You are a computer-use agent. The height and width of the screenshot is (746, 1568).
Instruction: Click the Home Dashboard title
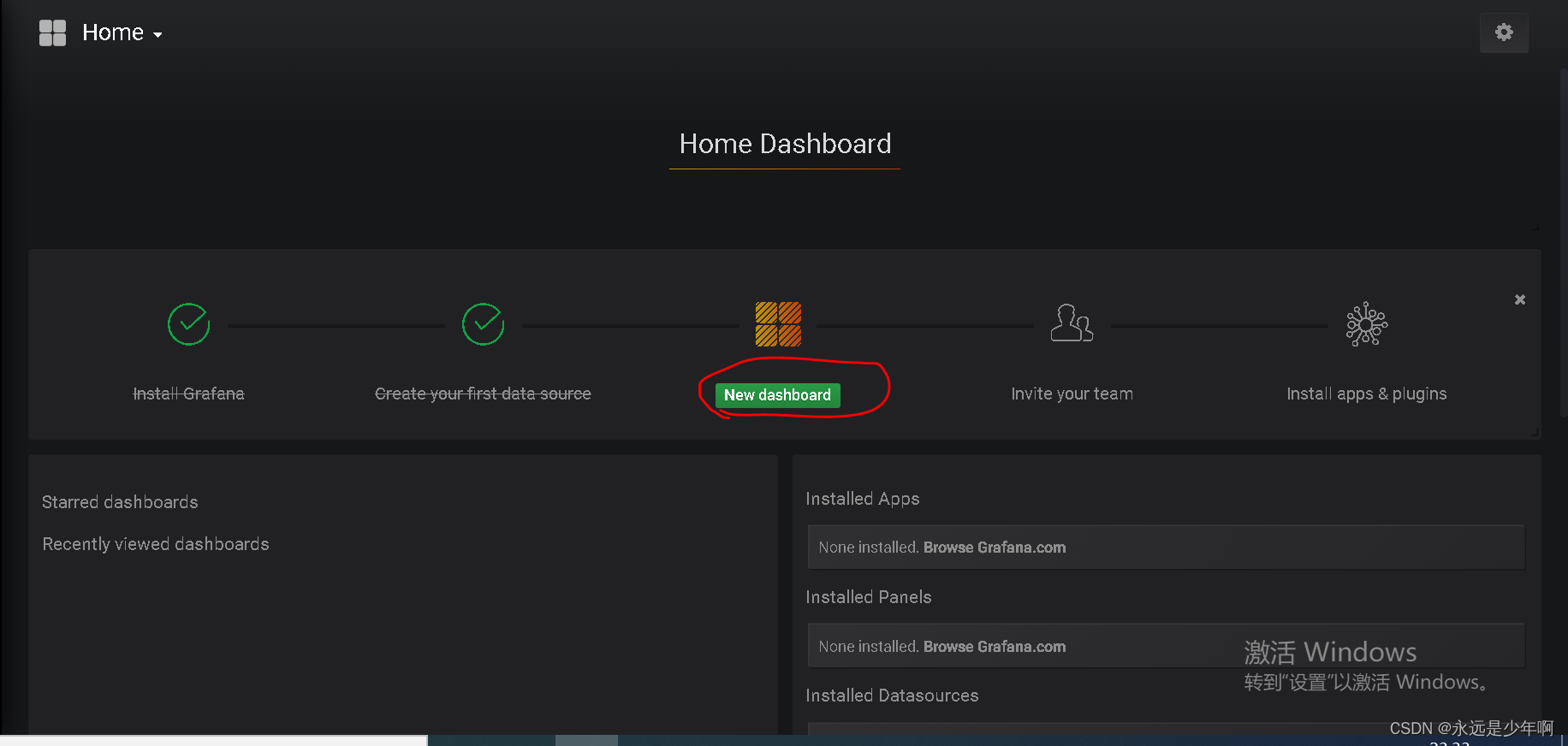[785, 144]
